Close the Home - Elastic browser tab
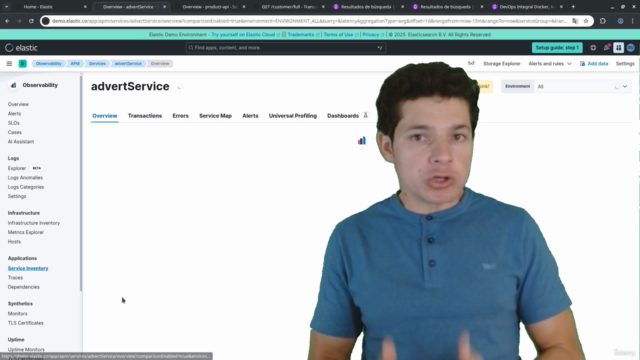This screenshot has height=360, width=640. (85, 7)
